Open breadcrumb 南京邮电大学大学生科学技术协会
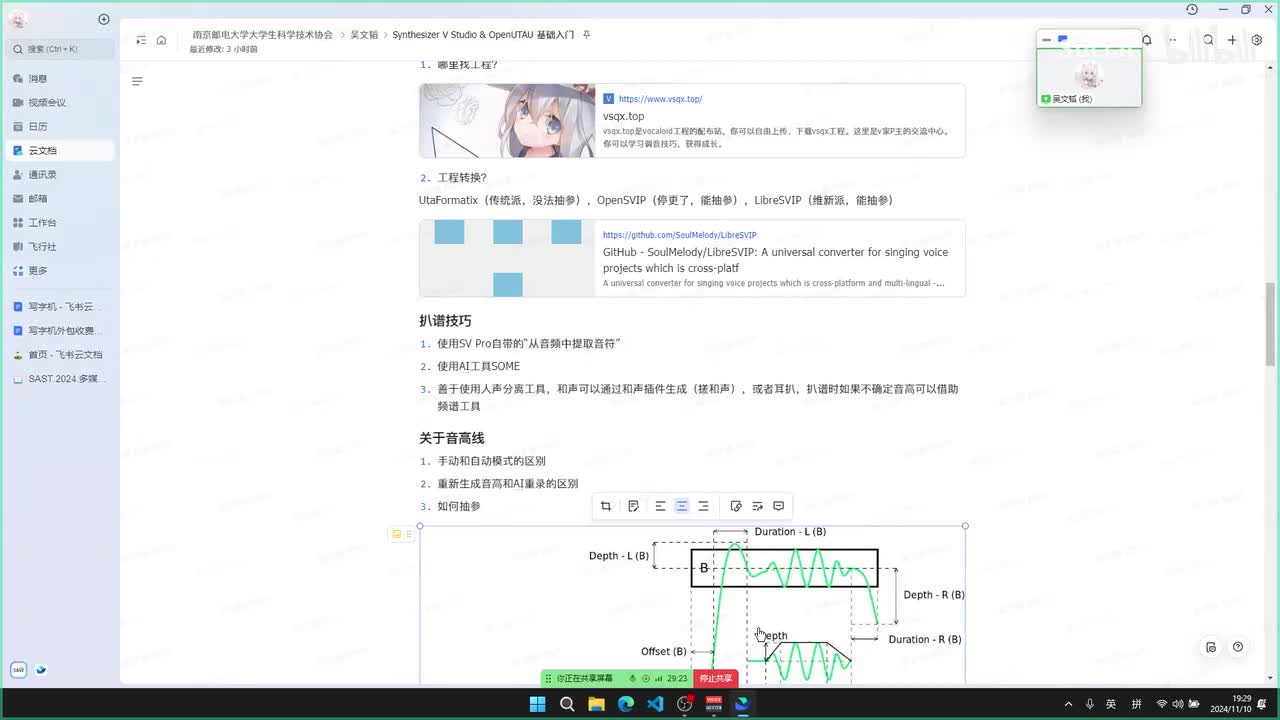 tap(263, 34)
